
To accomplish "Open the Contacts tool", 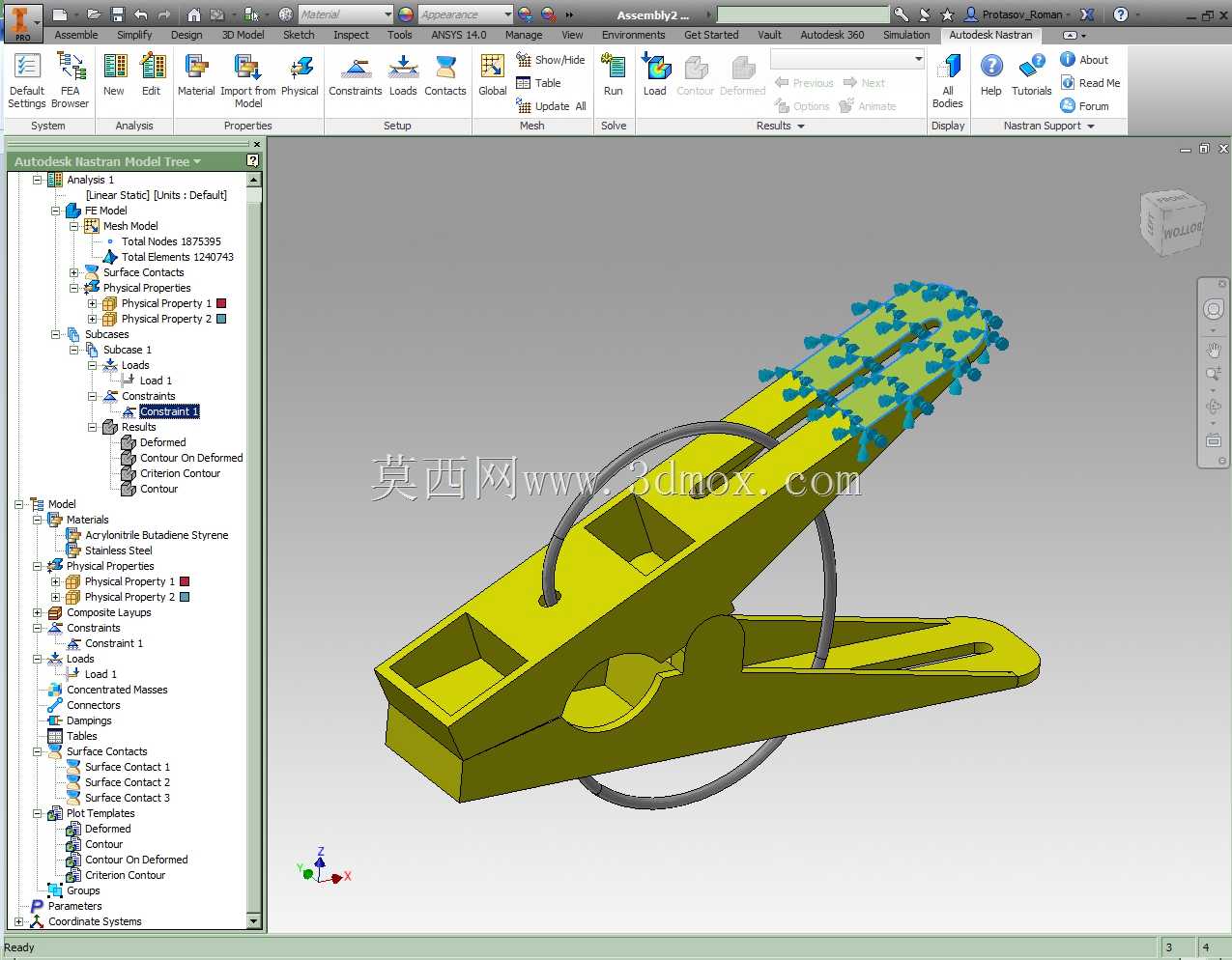I will (445, 75).
